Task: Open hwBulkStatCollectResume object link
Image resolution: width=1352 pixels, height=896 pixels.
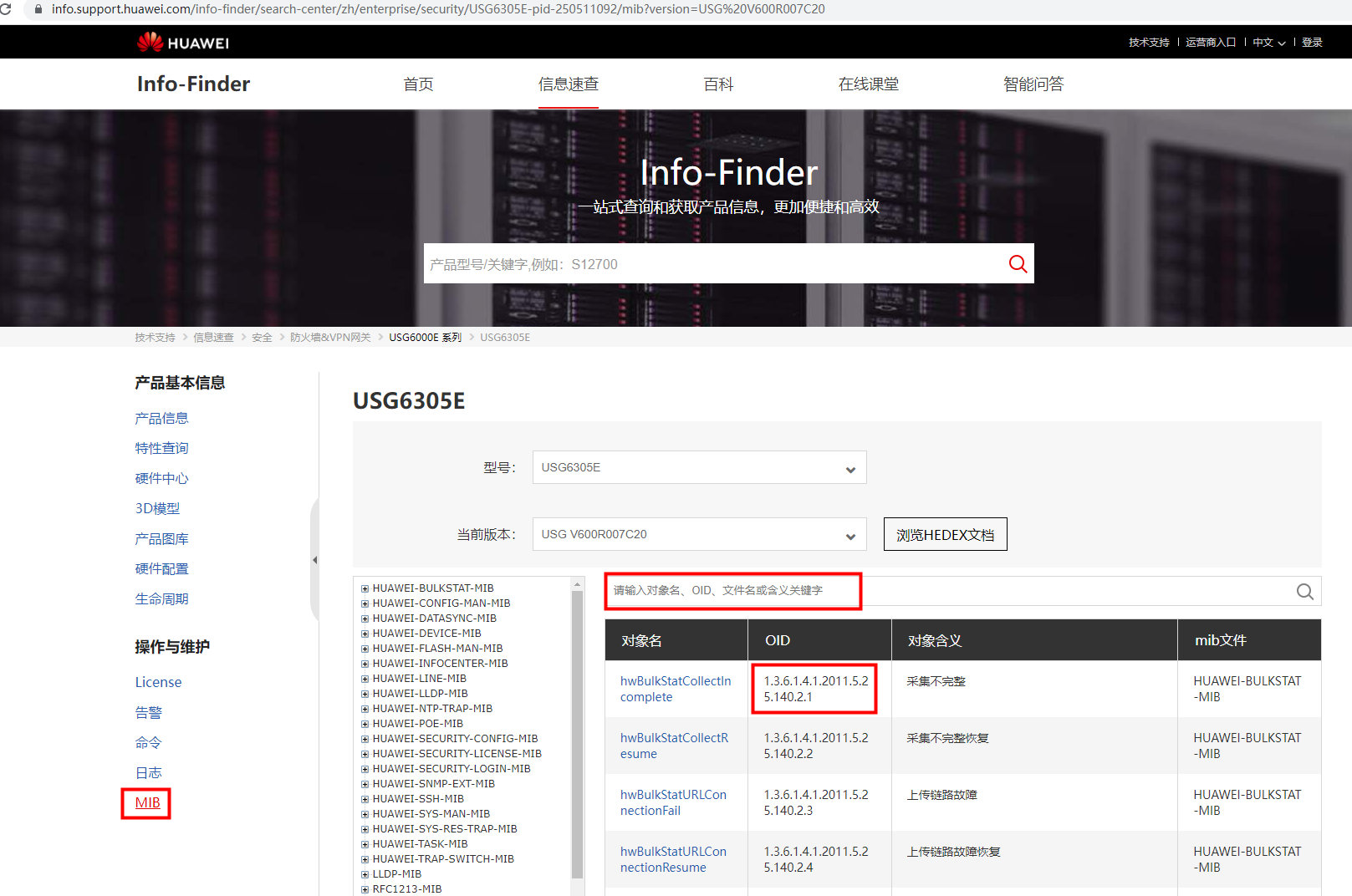Action: click(674, 746)
